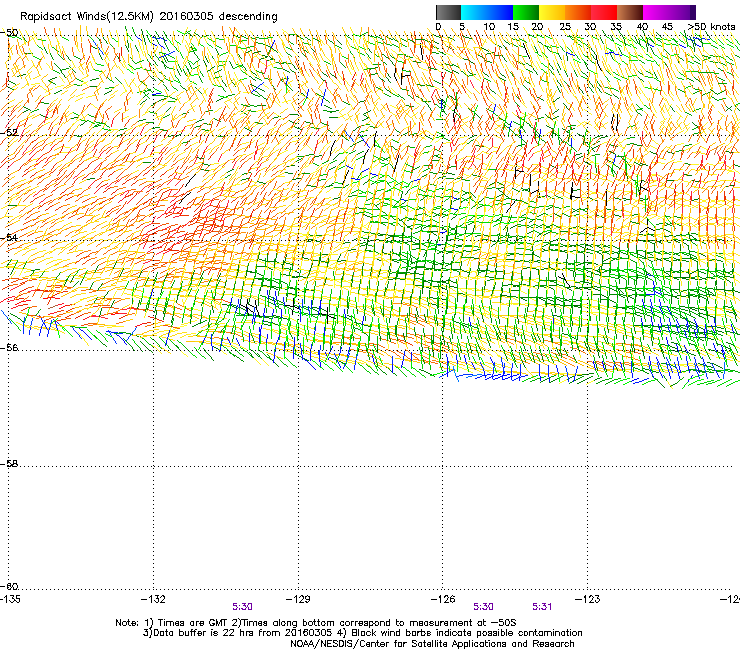740x650 pixels.
Task: Click the legend value '20'
Action: pyautogui.click(x=537, y=27)
